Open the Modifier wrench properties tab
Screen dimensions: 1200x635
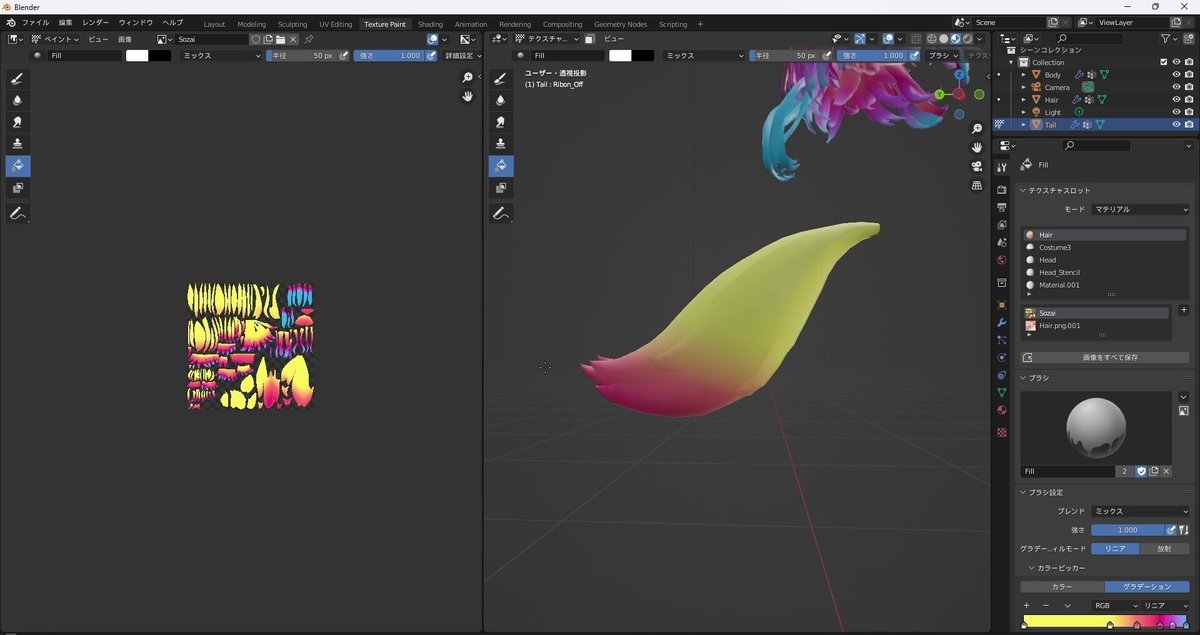(x=1001, y=322)
